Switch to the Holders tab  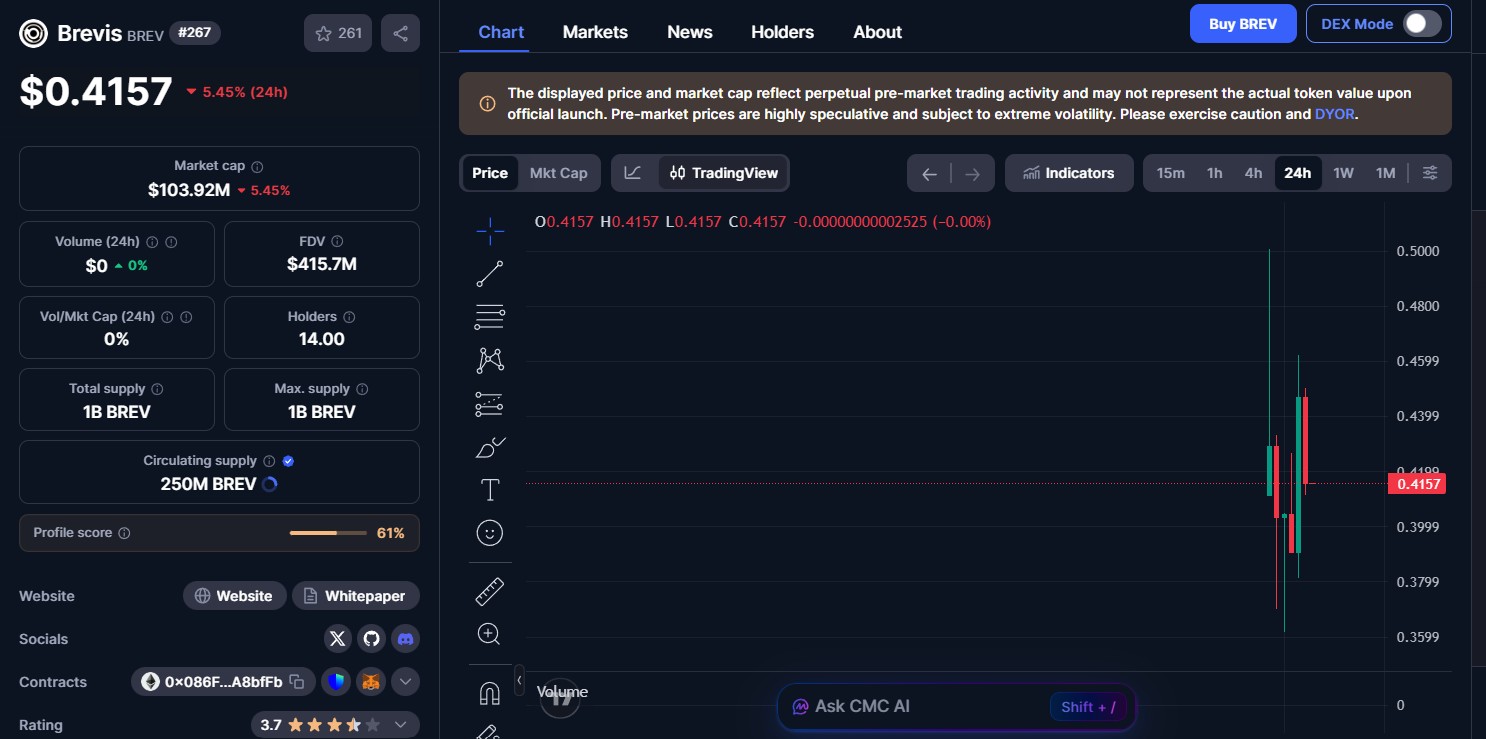782,31
